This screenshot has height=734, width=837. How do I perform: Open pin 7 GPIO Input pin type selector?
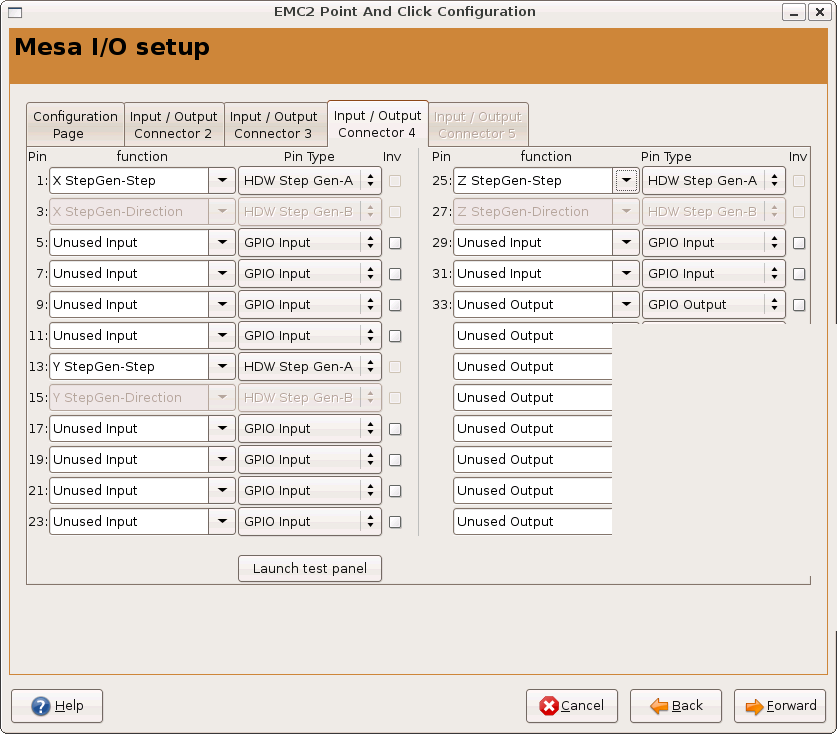(310, 274)
